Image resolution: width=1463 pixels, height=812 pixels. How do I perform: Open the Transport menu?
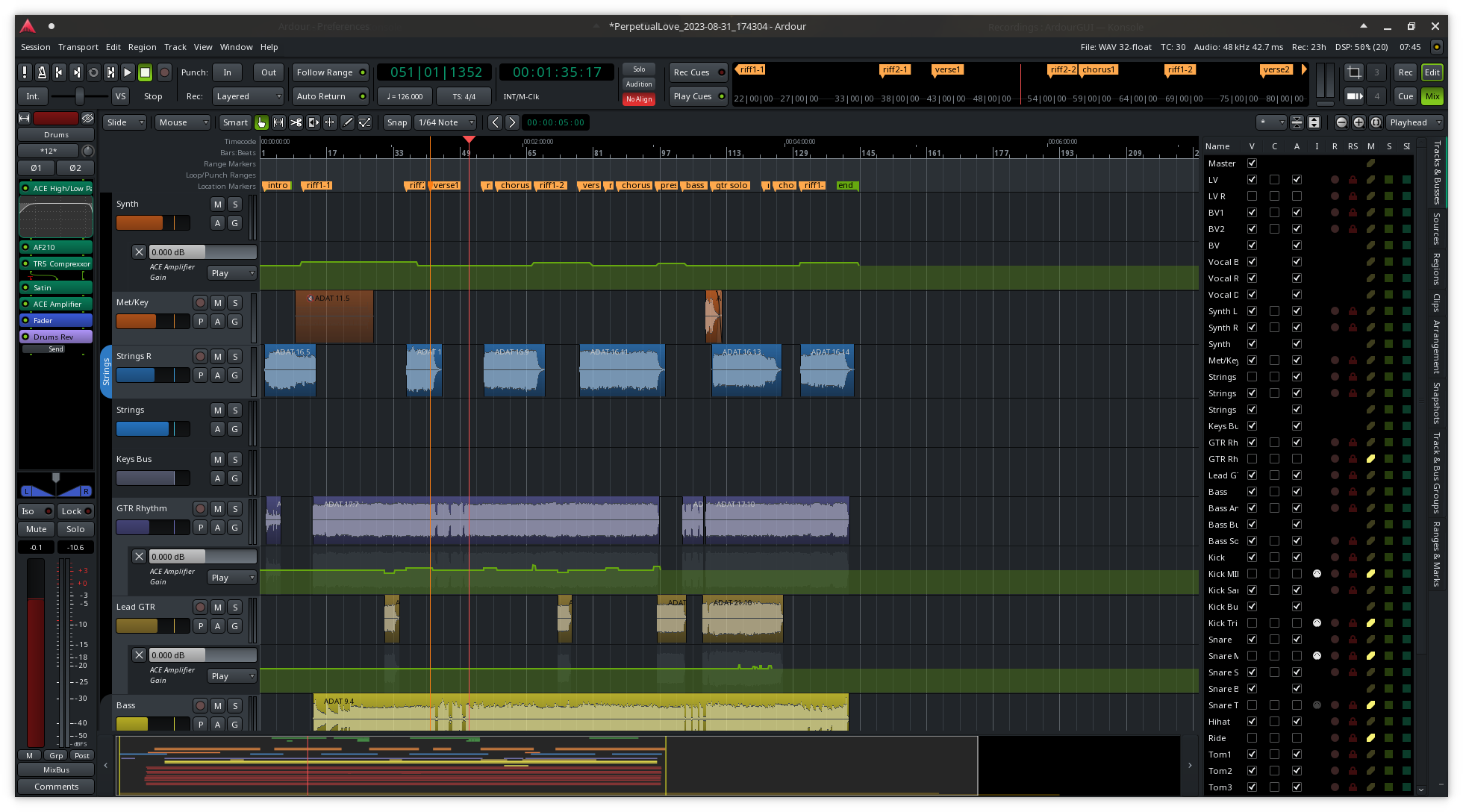[78, 47]
